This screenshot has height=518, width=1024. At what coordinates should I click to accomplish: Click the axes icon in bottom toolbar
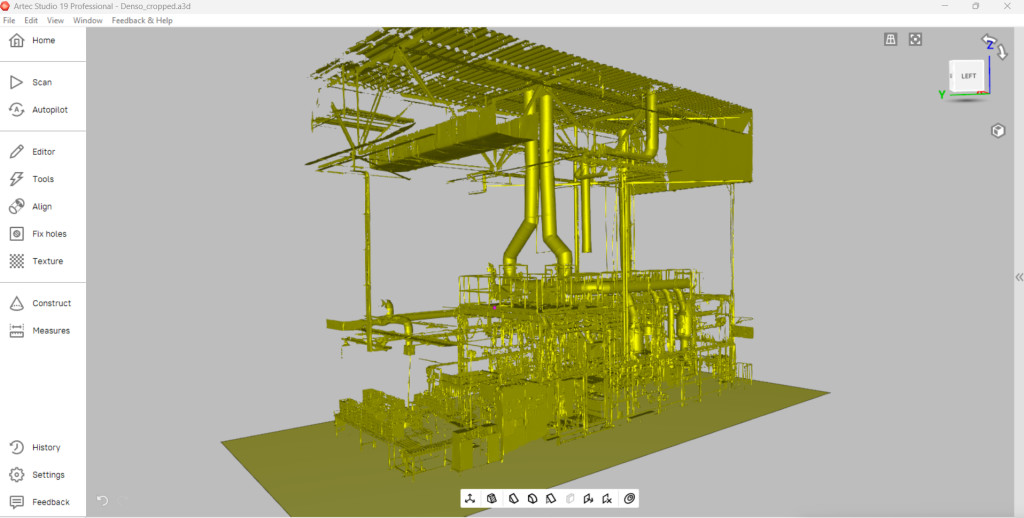click(x=470, y=498)
